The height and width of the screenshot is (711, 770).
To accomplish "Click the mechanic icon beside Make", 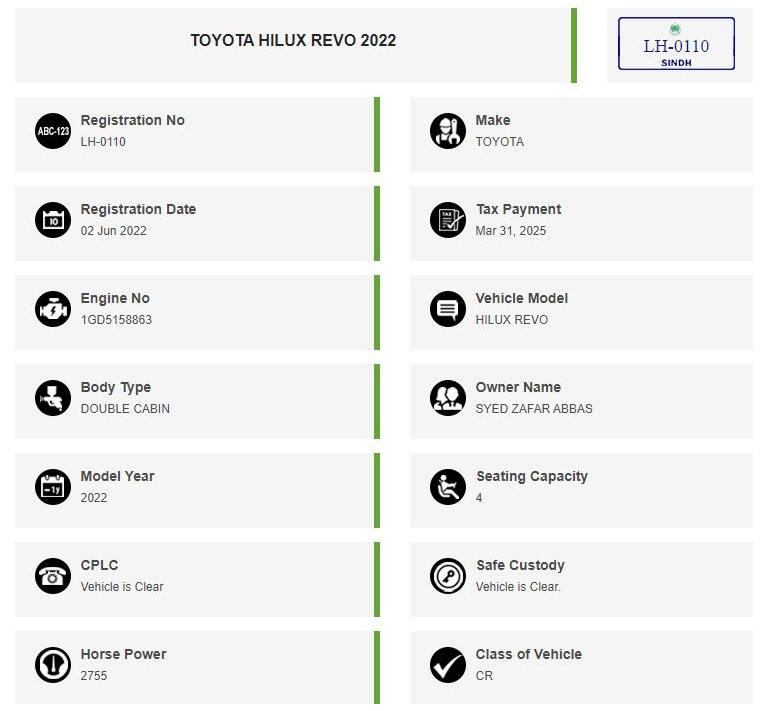I will [448, 131].
